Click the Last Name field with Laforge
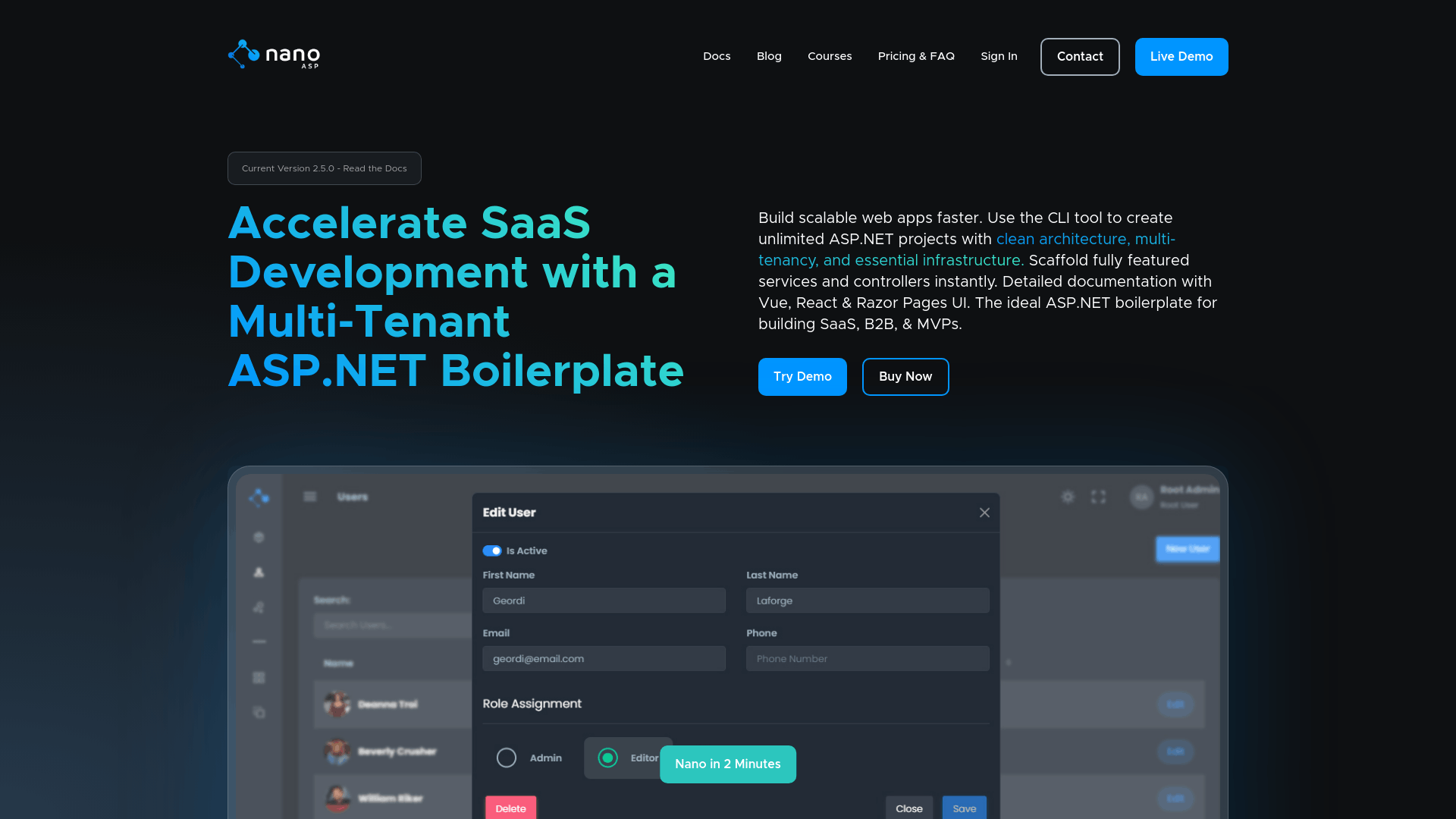 click(x=868, y=601)
